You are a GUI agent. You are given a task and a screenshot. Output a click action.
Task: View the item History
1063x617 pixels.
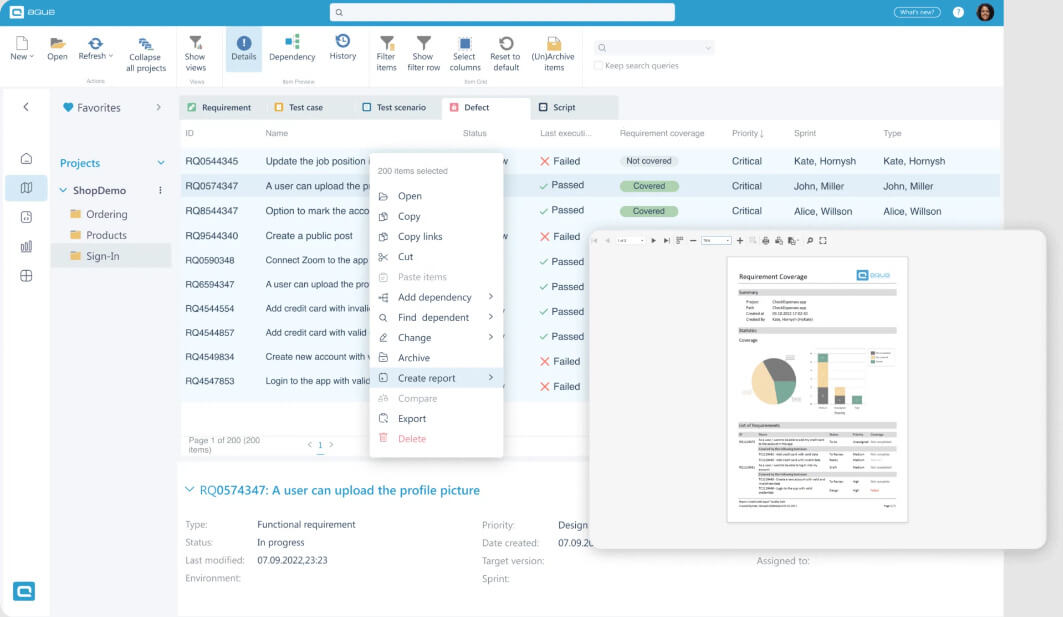tap(342, 50)
